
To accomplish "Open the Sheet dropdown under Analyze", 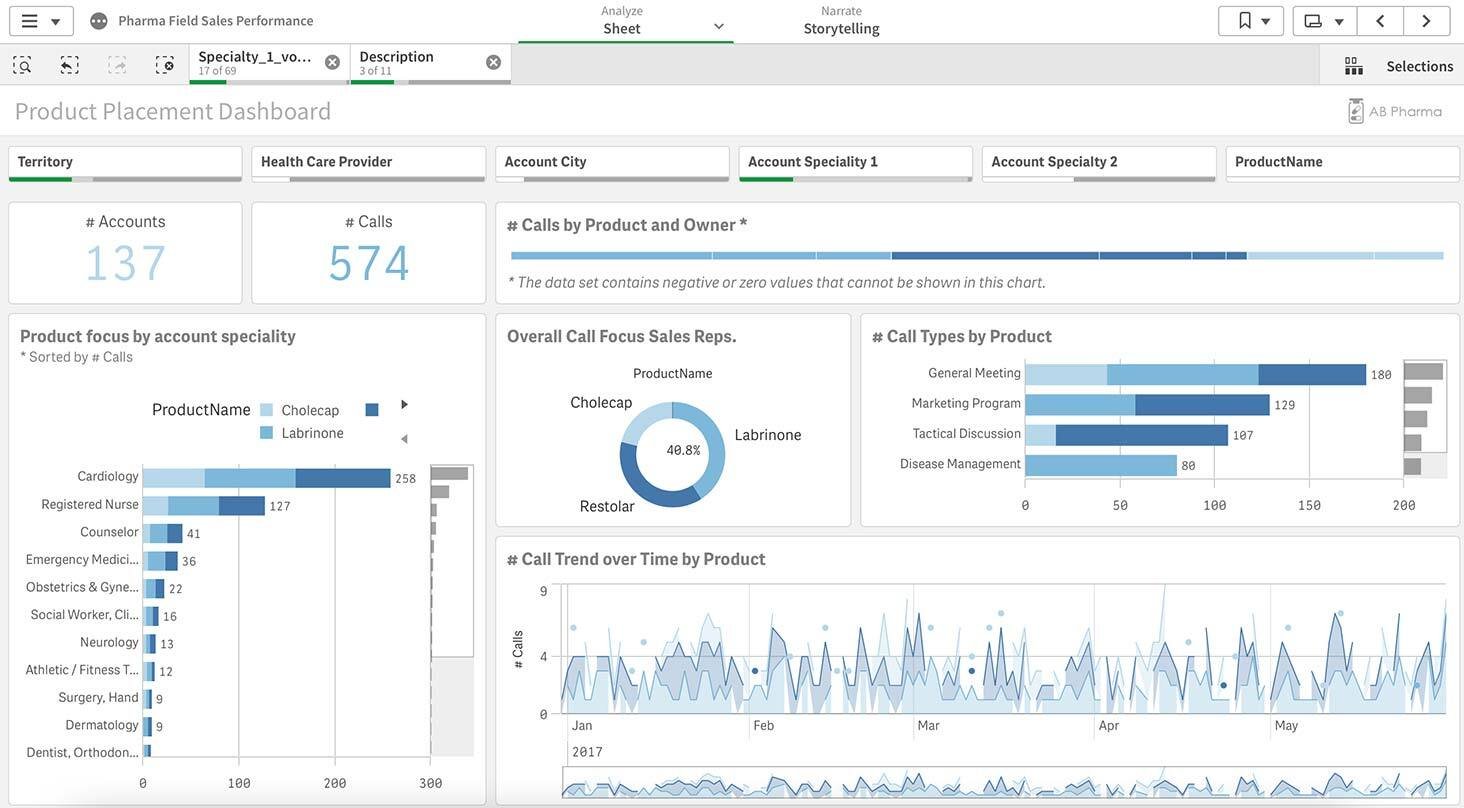I will coord(716,27).
